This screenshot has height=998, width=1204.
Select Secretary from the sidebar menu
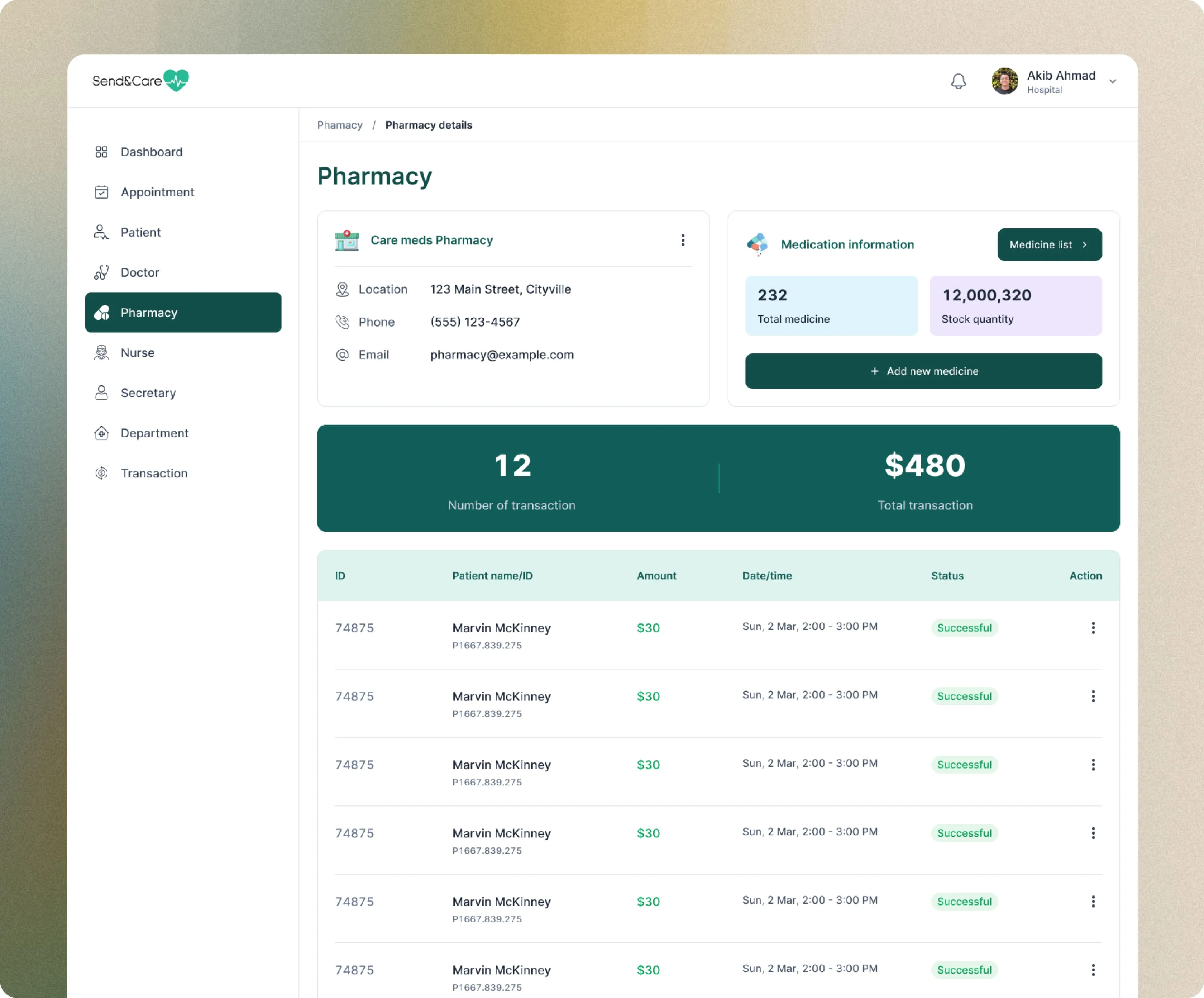click(x=148, y=393)
